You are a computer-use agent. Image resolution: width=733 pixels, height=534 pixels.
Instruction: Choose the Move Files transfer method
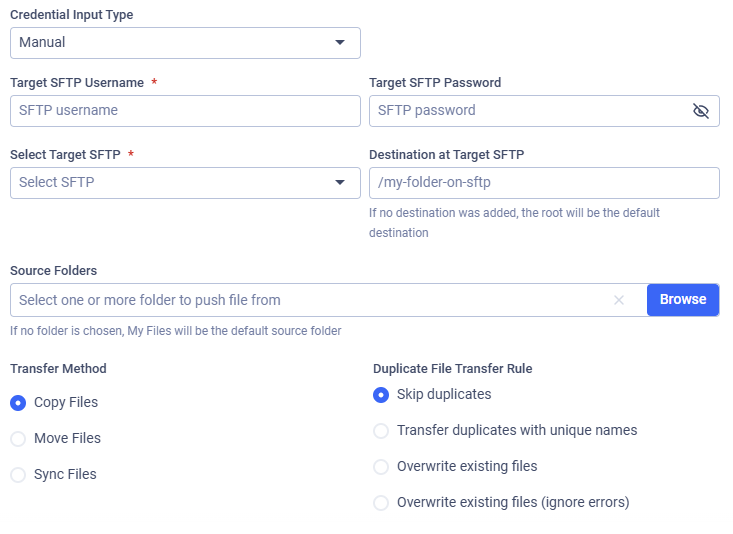[x=18, y=439]
